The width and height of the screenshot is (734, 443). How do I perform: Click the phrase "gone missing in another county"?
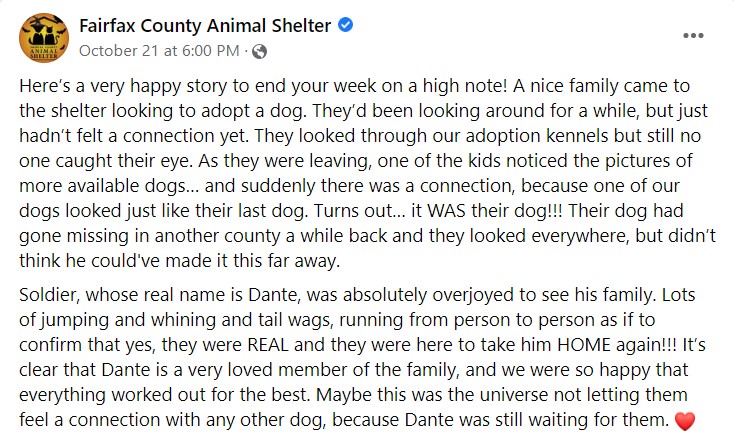click(150, 236)
